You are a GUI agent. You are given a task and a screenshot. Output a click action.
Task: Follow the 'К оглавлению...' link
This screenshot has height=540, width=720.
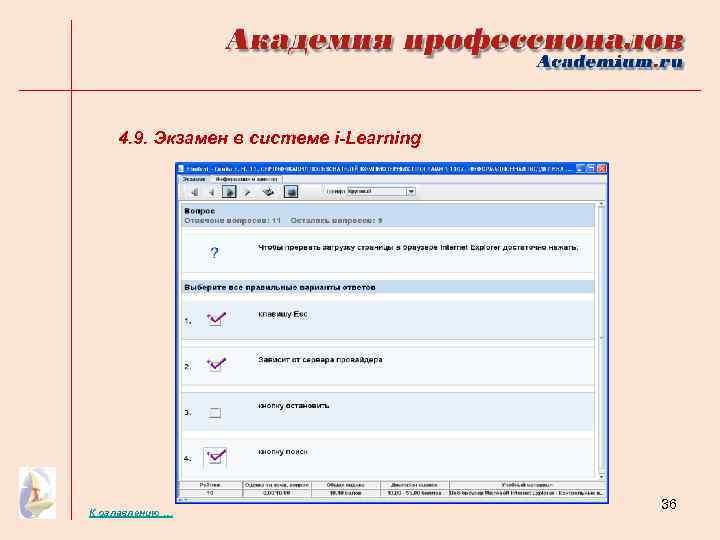point(131,512)
